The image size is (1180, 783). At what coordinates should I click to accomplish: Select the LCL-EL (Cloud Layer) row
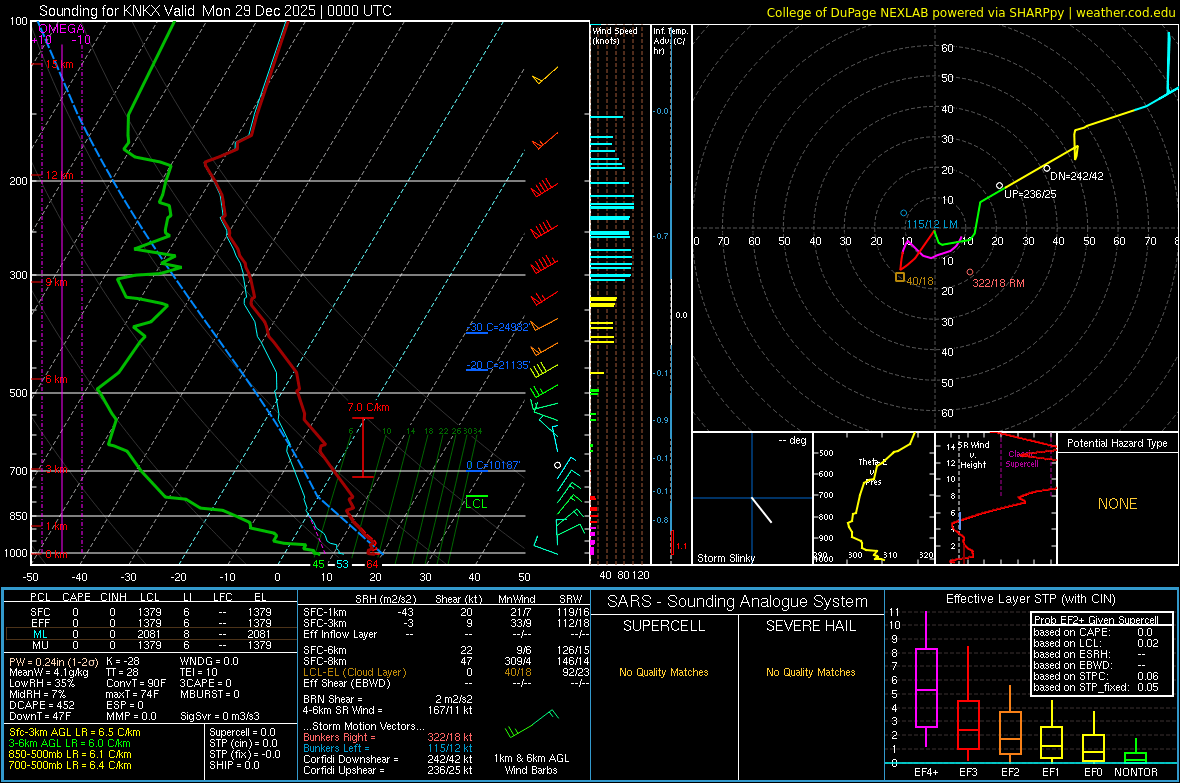446,672
